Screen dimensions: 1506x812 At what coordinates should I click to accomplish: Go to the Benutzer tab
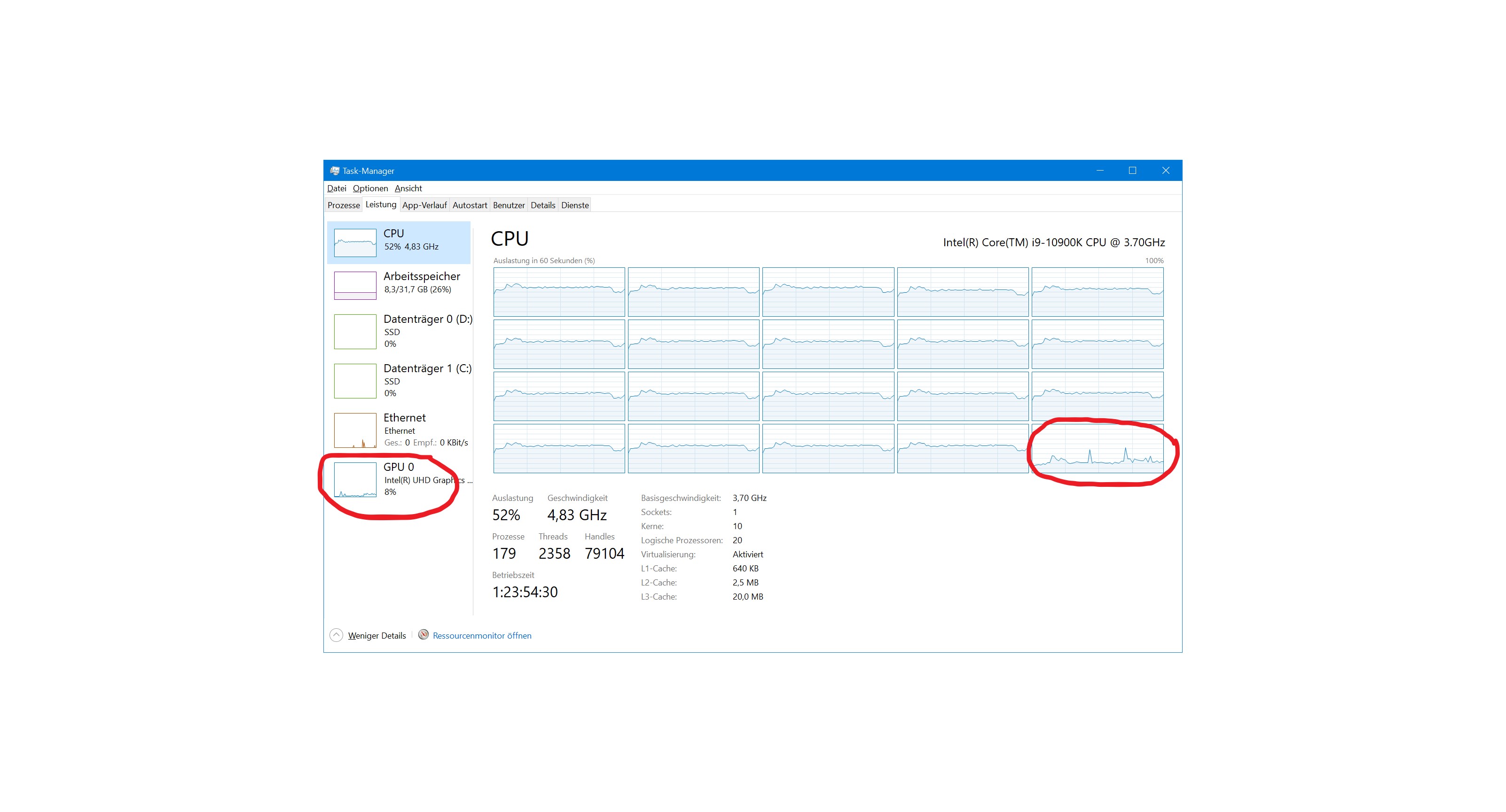509,205
